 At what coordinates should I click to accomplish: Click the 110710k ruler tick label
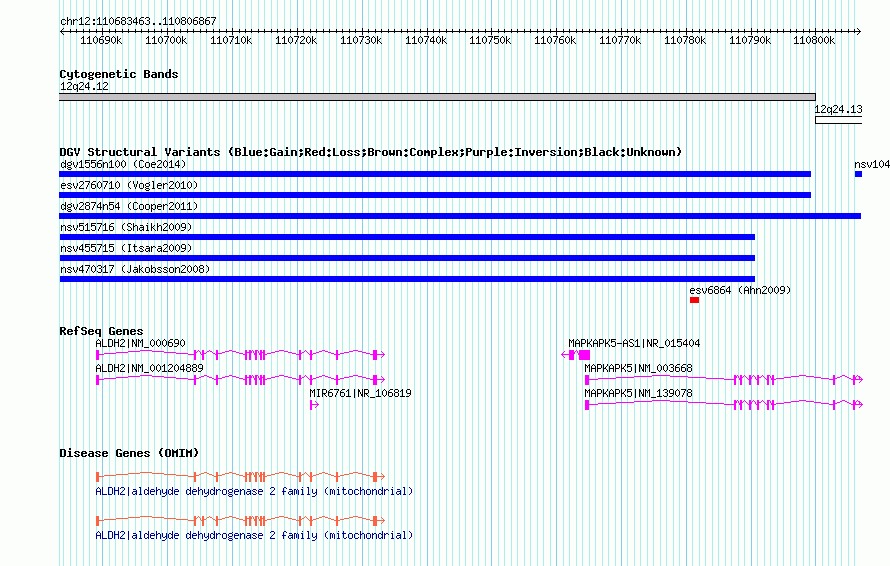(x=231, y=40)
